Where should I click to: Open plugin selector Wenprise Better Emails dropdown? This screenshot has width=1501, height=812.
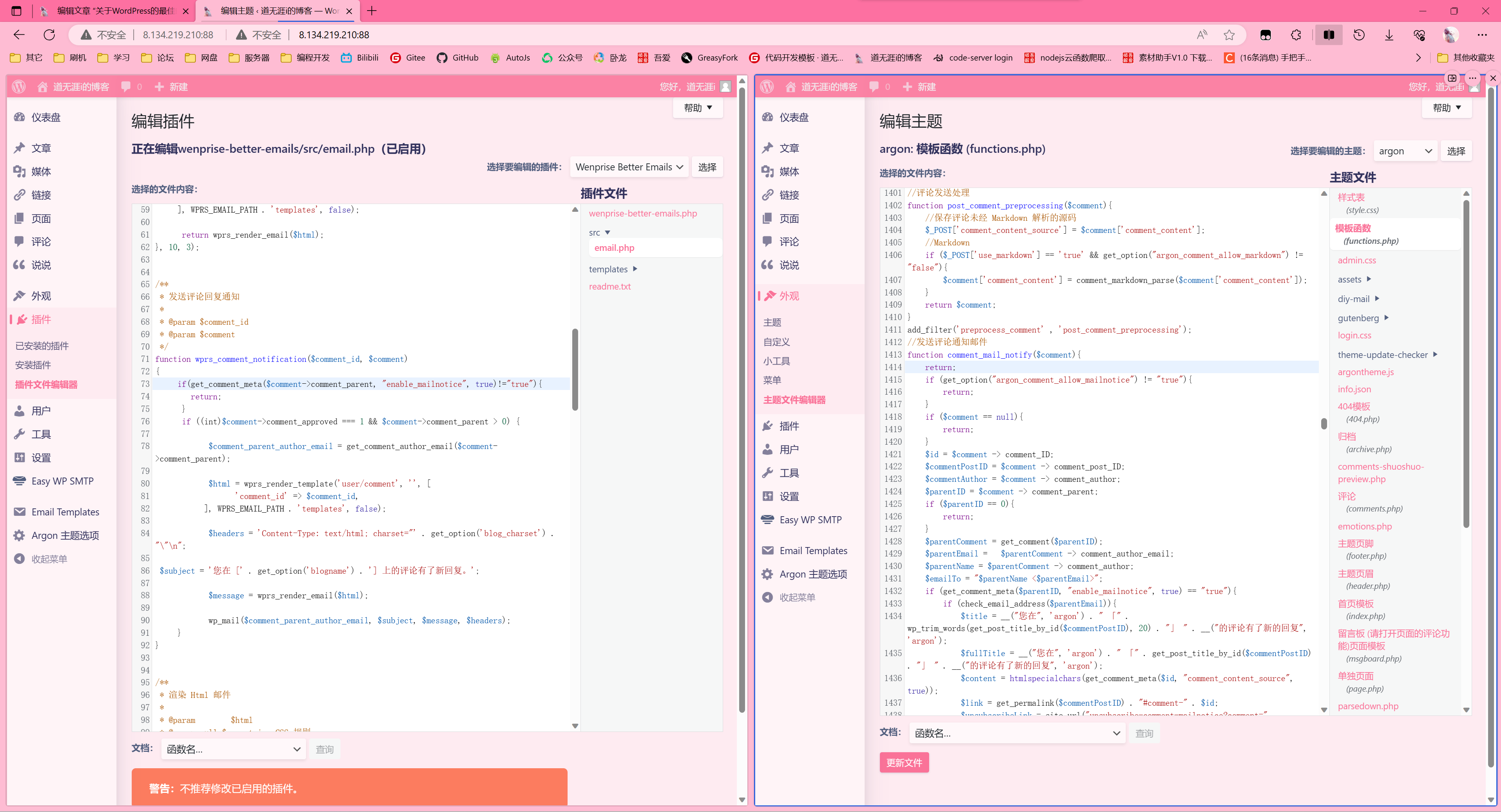(629, 167)
